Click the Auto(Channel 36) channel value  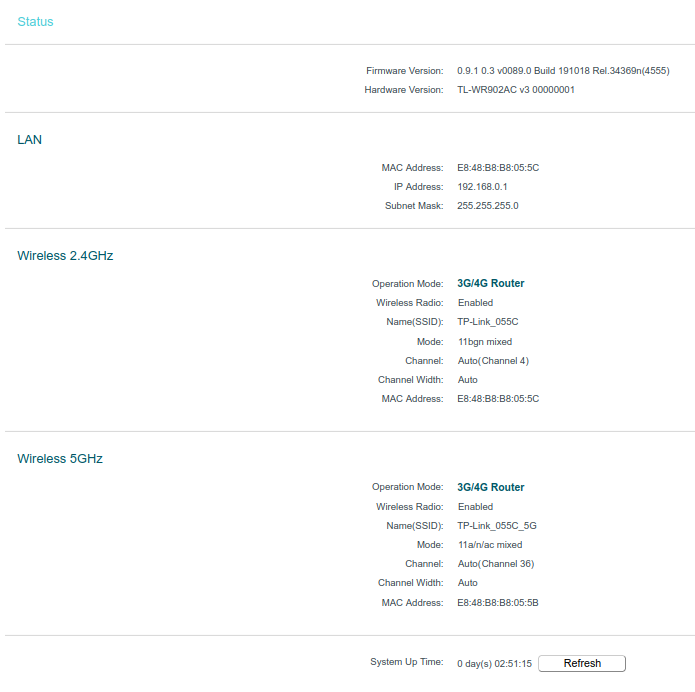tap(496, 564)
